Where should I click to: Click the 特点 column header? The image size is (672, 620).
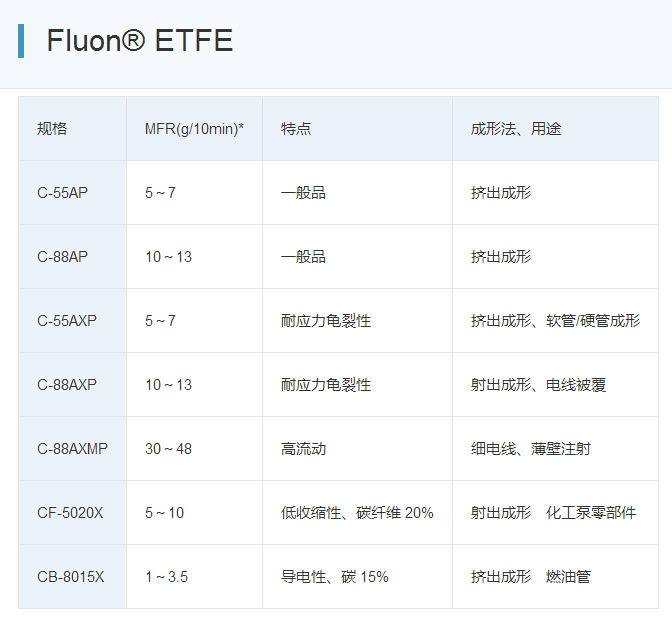[x=296, y=129]
